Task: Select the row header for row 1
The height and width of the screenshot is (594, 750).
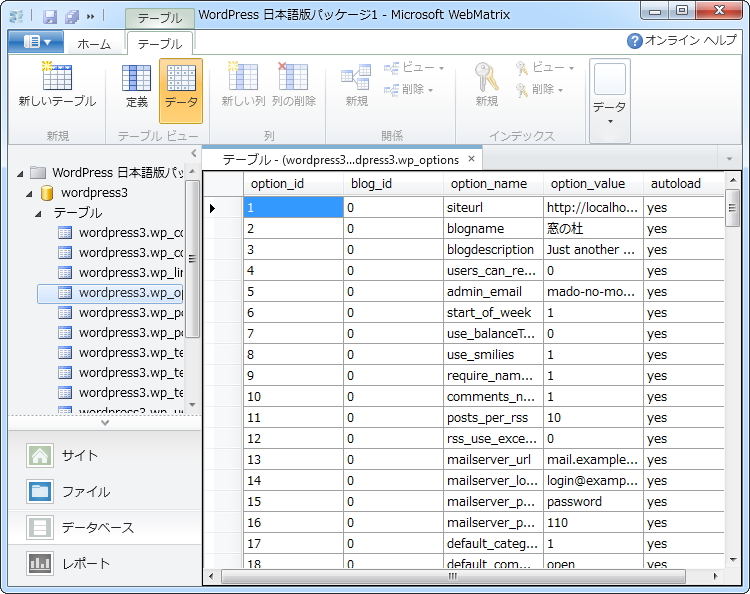Action: (x=223, y=208)
